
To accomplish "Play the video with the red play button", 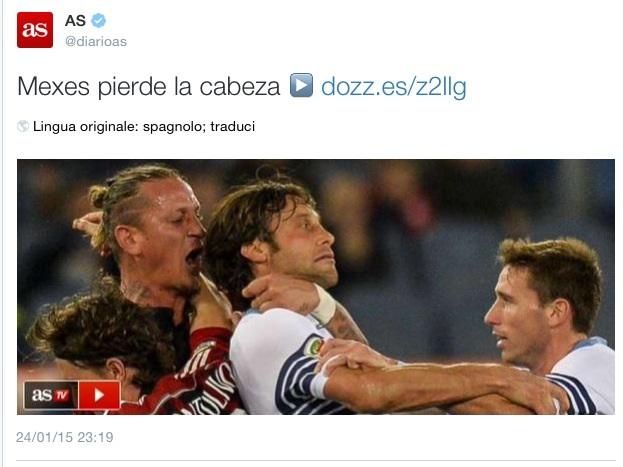I will click(x=99, y=395).
